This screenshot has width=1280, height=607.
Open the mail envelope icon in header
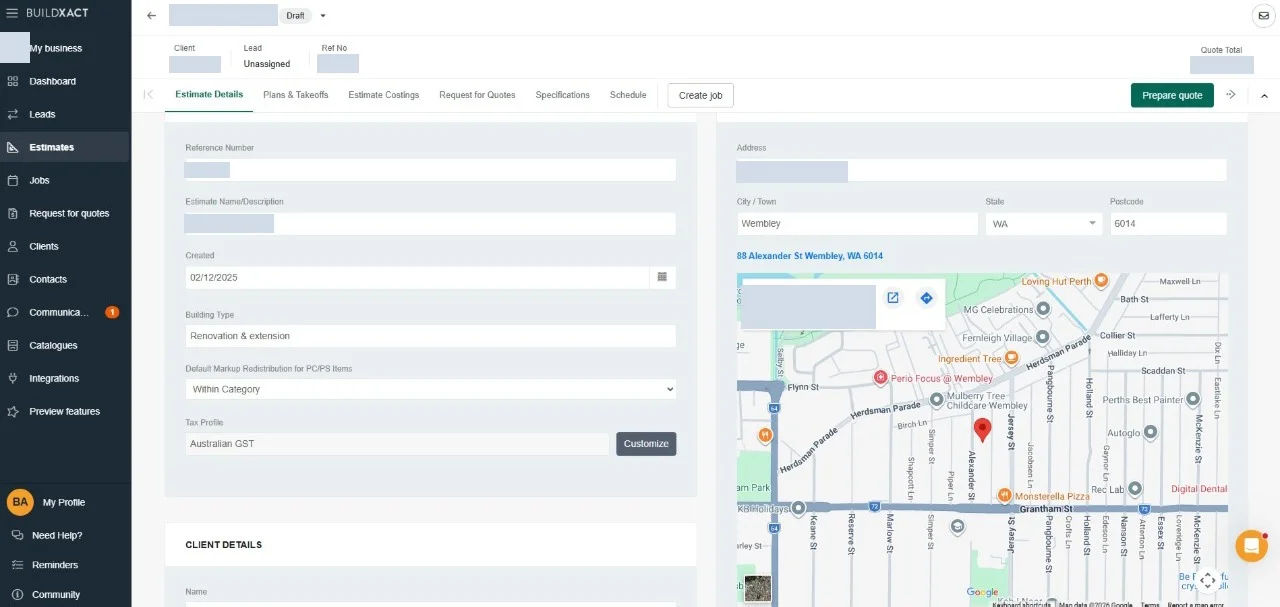pos(1262,16)
